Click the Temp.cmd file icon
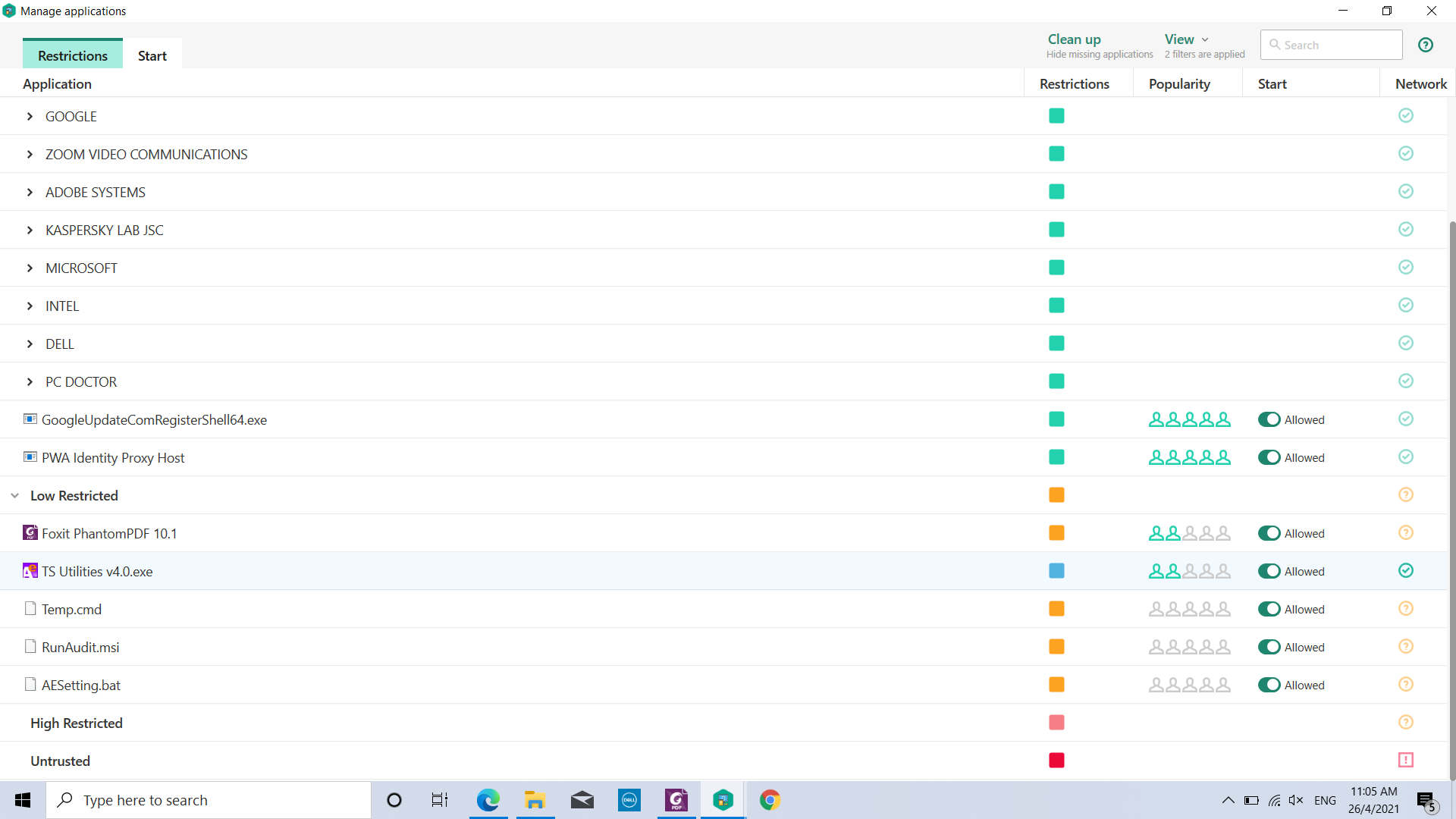 [30, 609]
